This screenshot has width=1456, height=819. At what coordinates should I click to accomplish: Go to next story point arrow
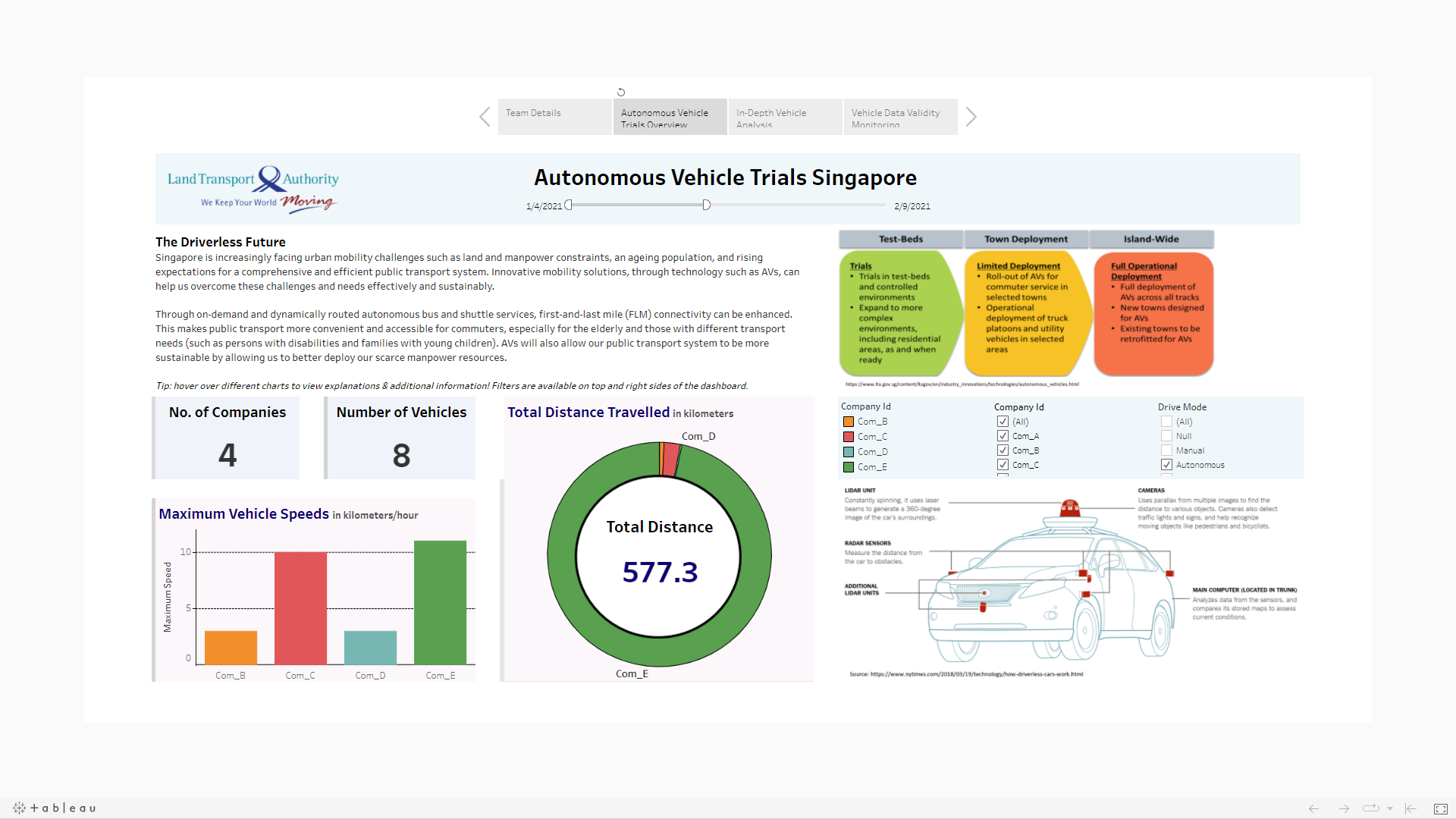click(971, 117)
